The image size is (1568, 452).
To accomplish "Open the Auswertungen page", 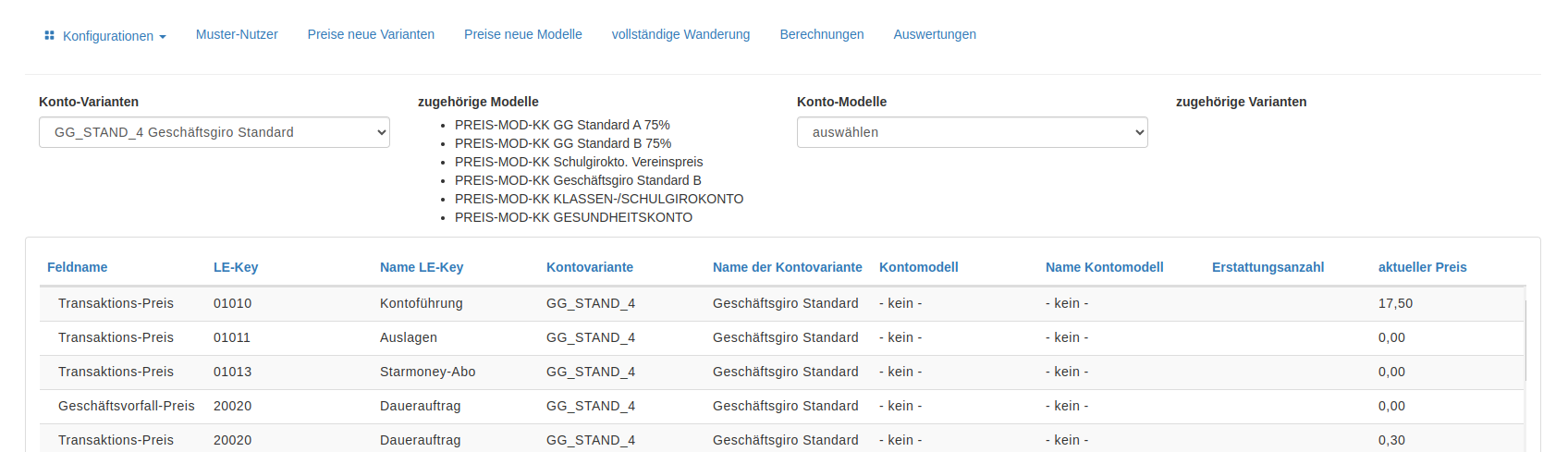I will [x=935, y=34].
